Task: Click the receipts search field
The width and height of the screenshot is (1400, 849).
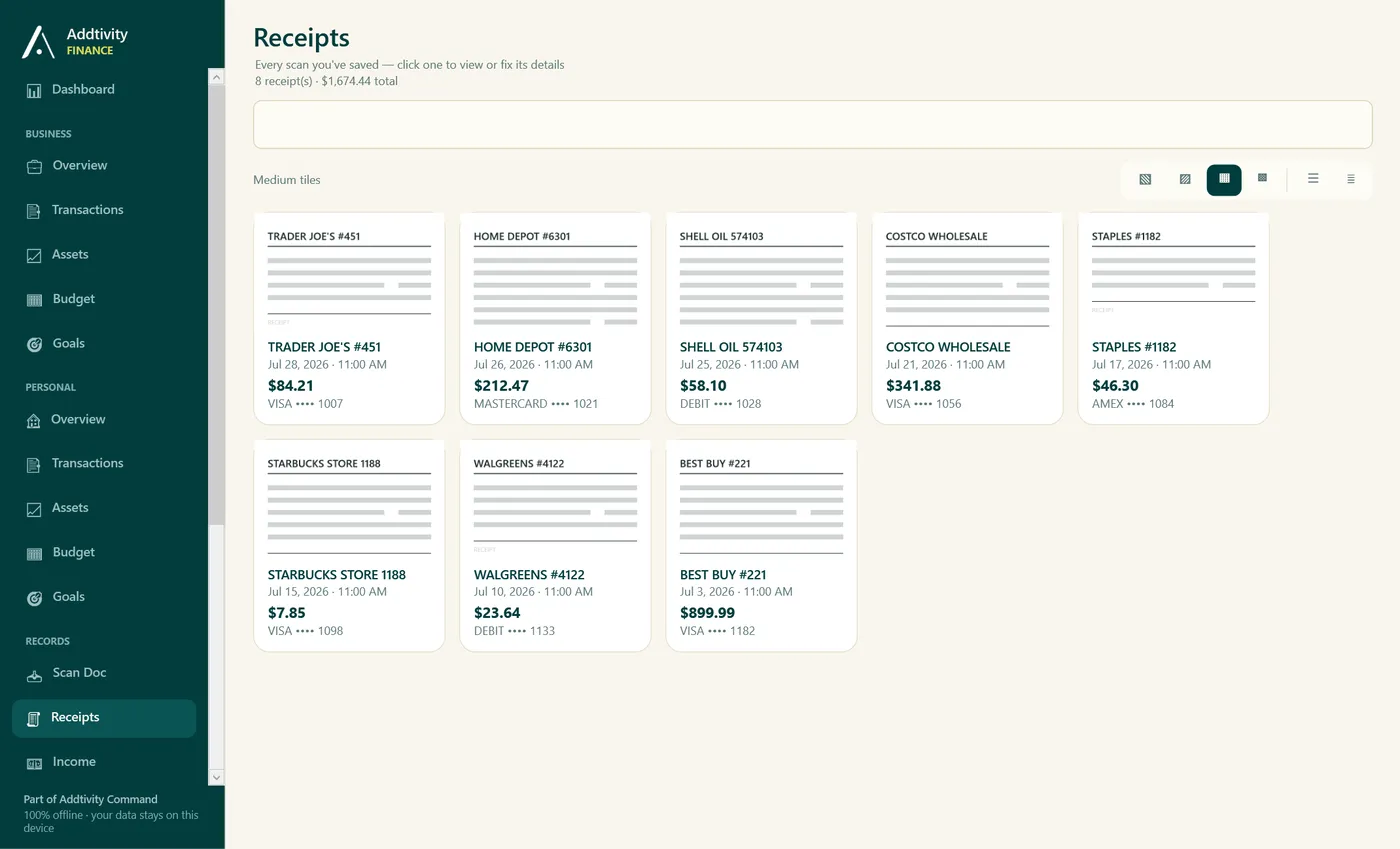Action: point(812,125)
